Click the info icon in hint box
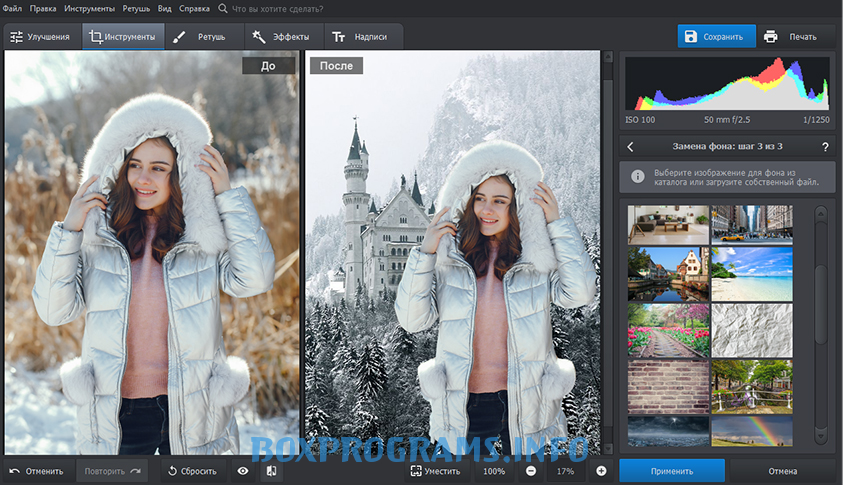 click(638, 176)
